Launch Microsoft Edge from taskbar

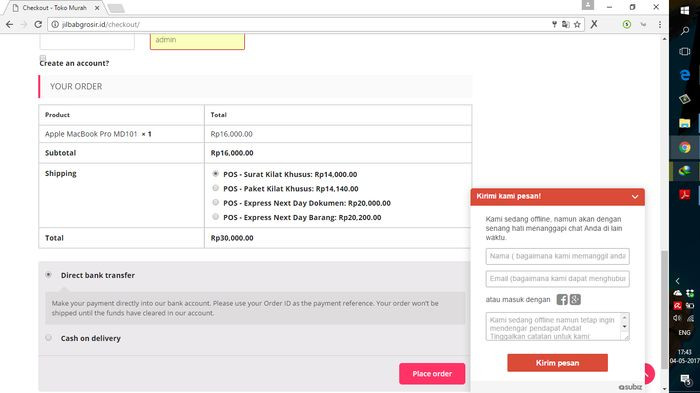[x=684, y=75]
